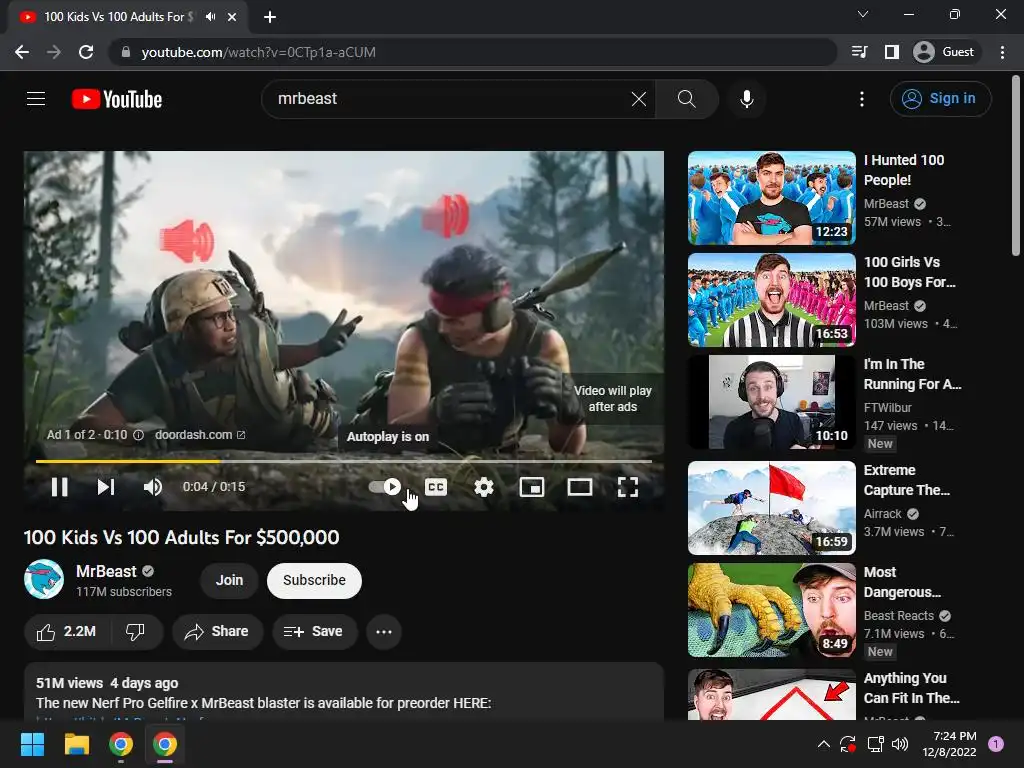Go back in browser history

pos(22,52)
